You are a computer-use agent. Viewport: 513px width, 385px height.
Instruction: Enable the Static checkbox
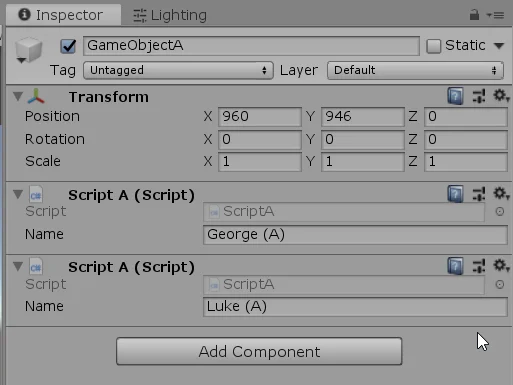pyautogui.click(x=434, y=46)
